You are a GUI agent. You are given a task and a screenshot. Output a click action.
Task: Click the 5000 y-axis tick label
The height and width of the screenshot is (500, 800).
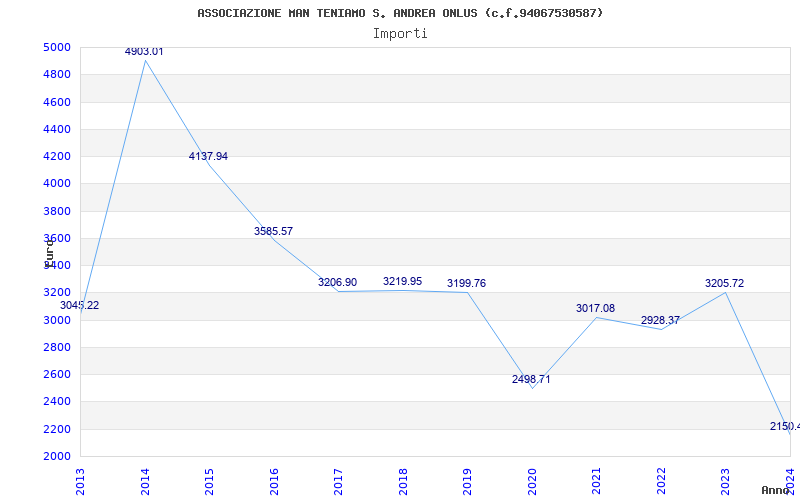(x=57, y=47)
